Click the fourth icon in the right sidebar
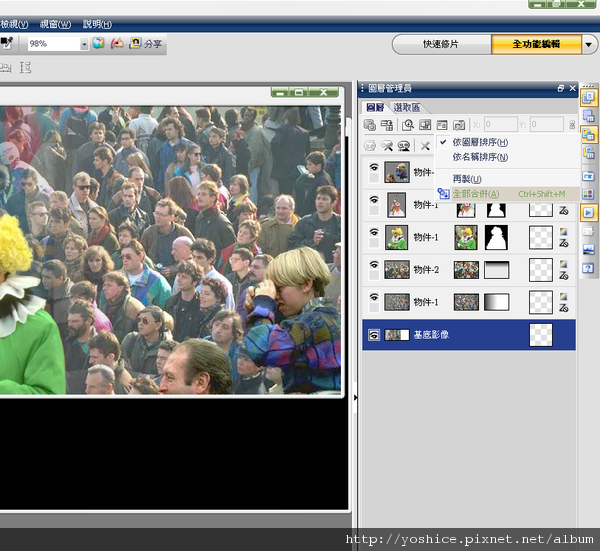600x551 pixels. (588, 153)
